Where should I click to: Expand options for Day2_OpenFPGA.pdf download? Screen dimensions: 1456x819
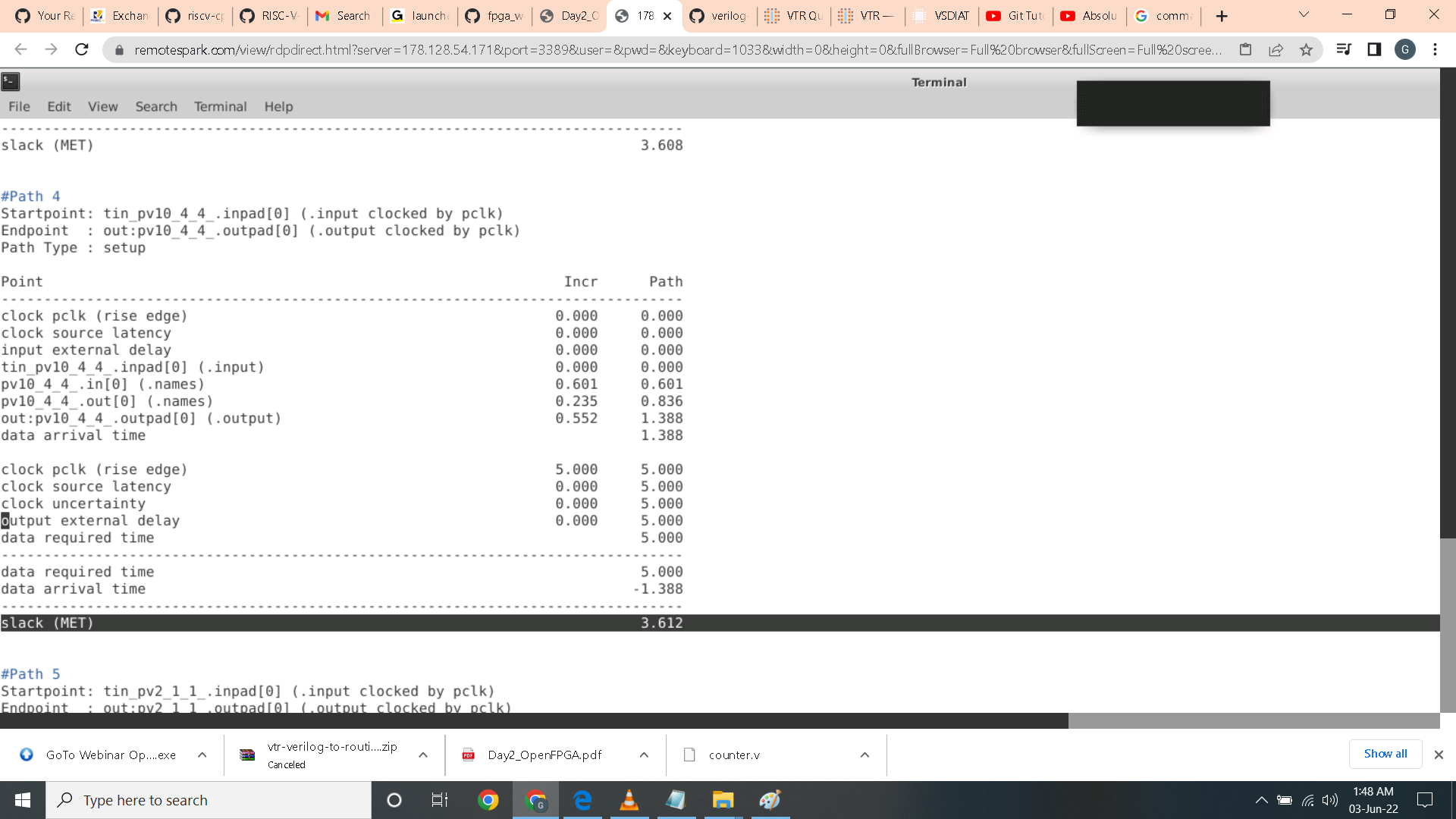point(644,755)
